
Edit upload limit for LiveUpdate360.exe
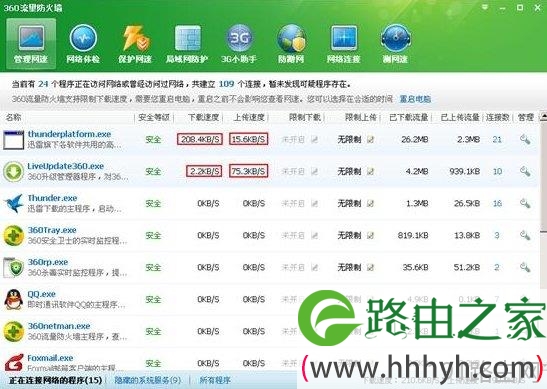pyautogui.click(x=370, y=171)
